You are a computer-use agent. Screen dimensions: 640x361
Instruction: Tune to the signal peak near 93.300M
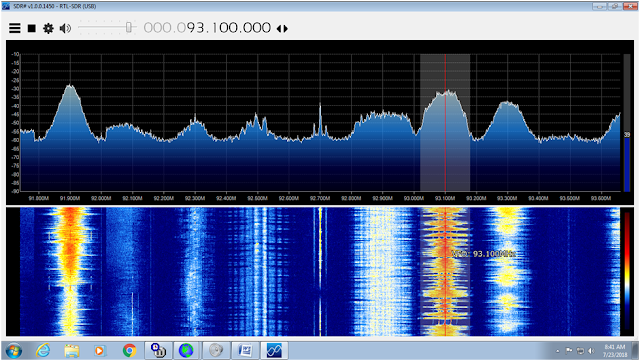coord(507,103)
